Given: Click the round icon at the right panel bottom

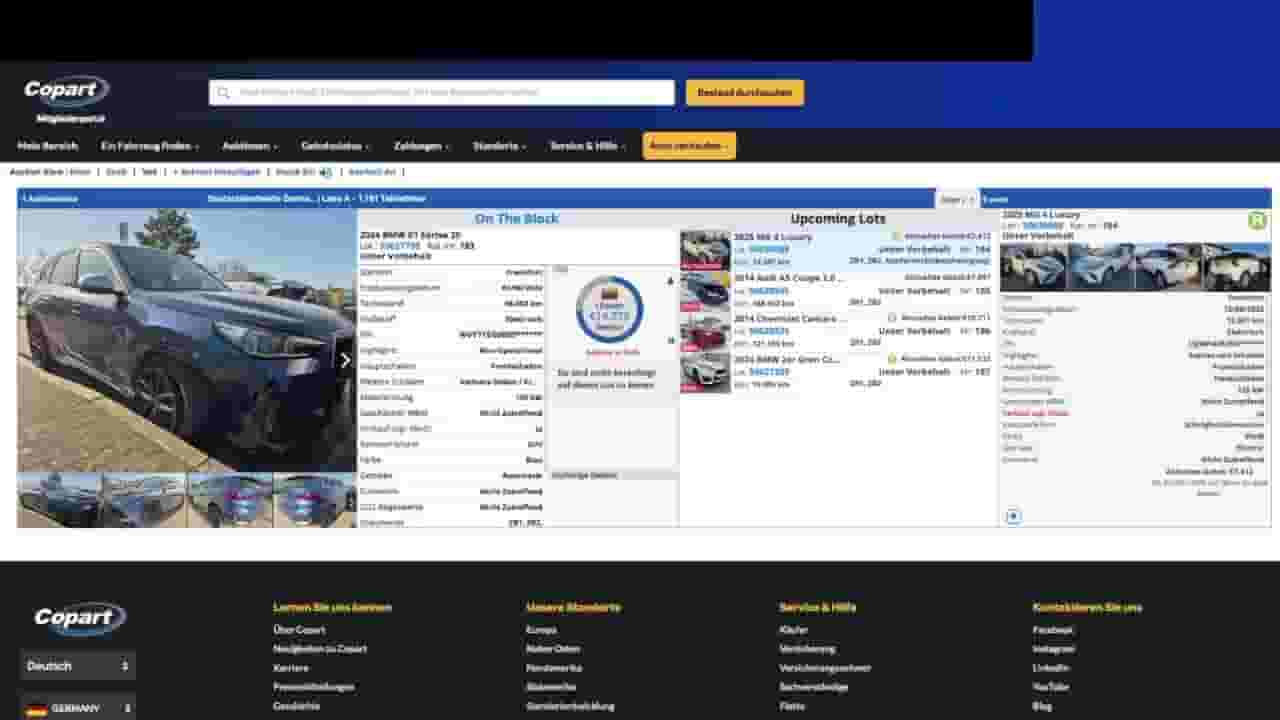Looking at the screenshot, I should pyautogui.click(x=1013, y=516).
